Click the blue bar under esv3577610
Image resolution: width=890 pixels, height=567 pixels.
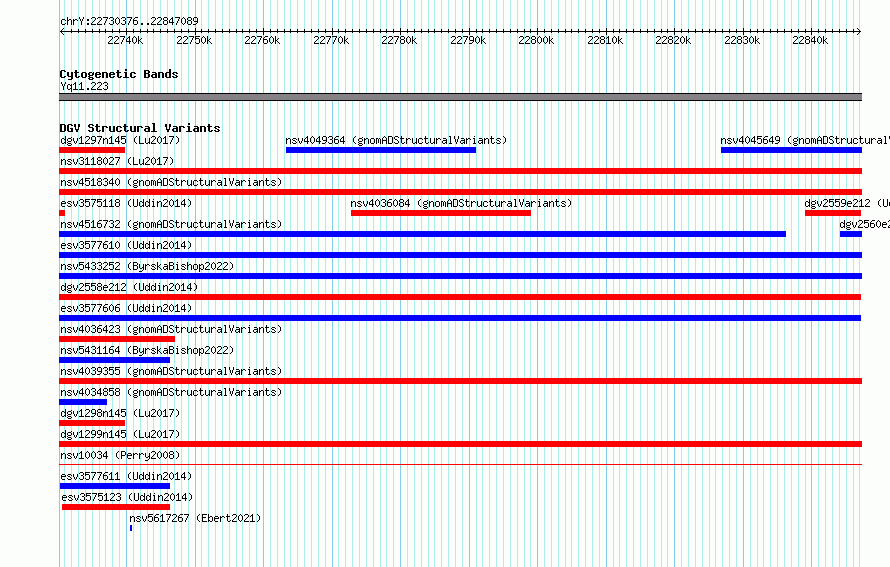[x=460, y=255]
